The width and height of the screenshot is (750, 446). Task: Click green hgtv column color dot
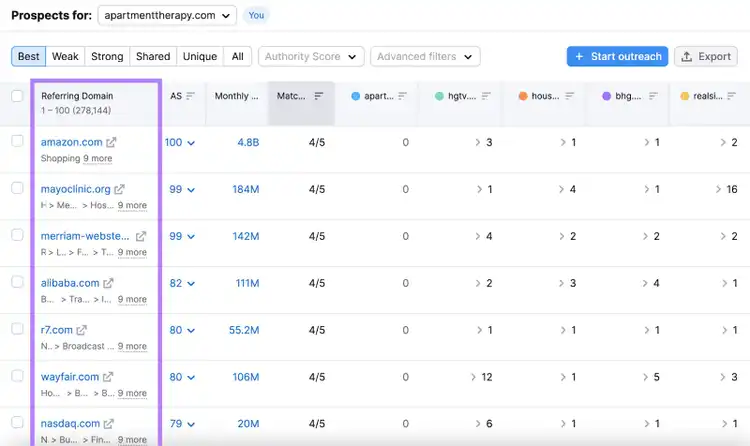click(x=439, y=96)
